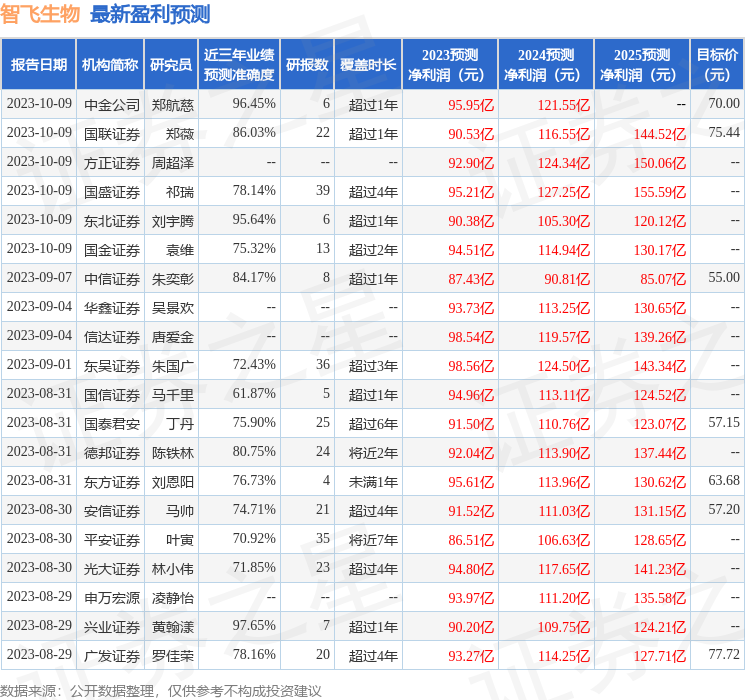The height and width of the screenshot is (700, 745).
Task: Click the 144.52亿 profit forecast
Action: [x=659, y=134]
